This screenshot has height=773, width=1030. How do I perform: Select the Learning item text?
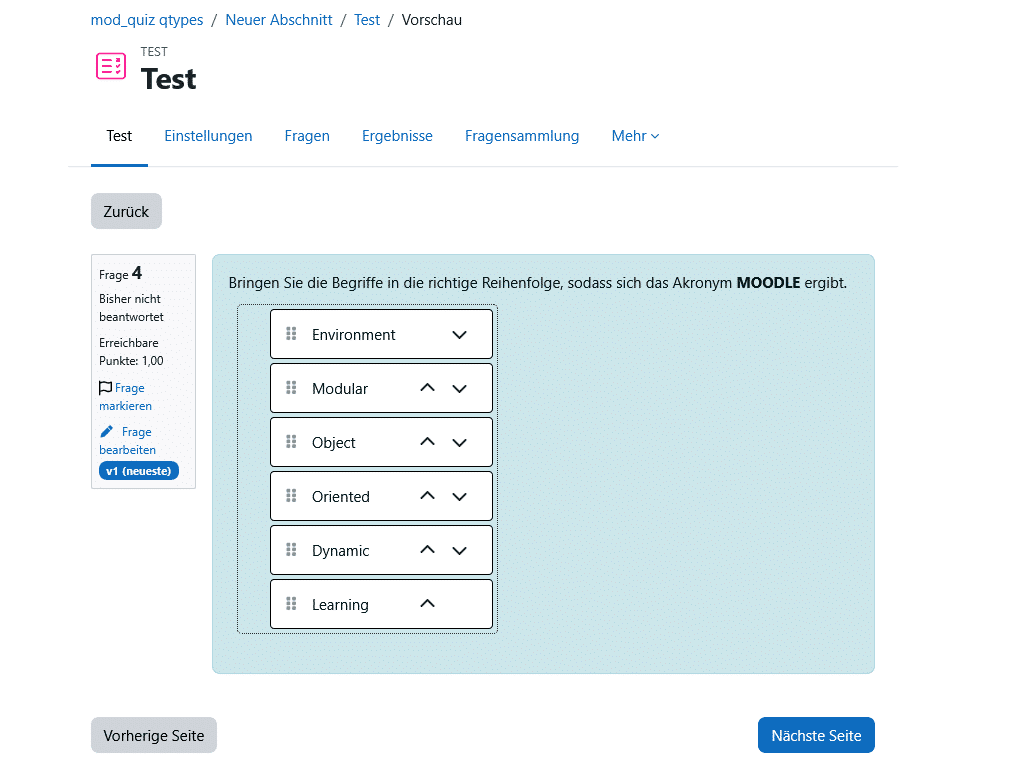pyautogui.click(x=340, y=604)
